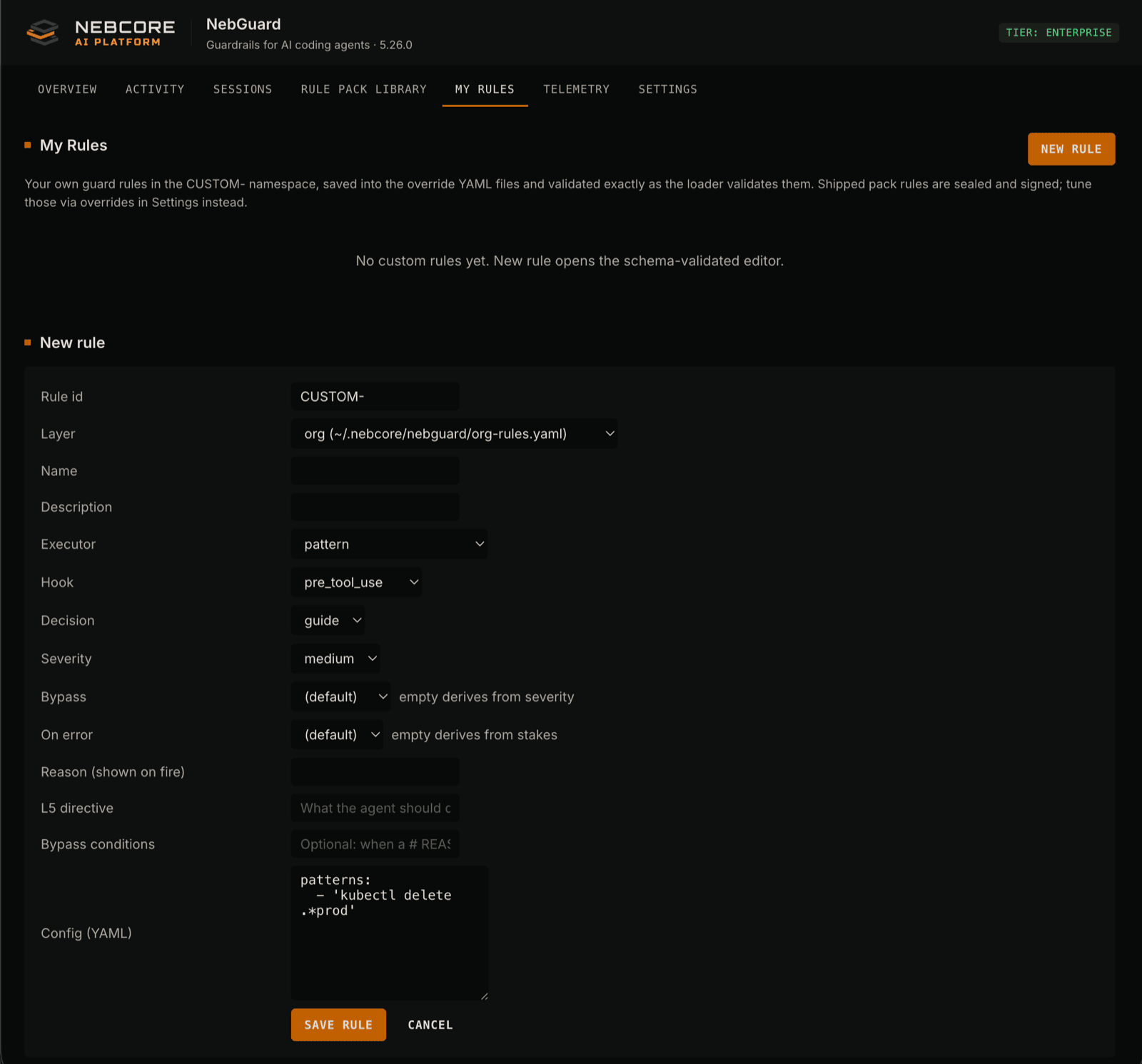Switch to the Activity tab
Screen dimensions: 1142x1064
point(155,89)
